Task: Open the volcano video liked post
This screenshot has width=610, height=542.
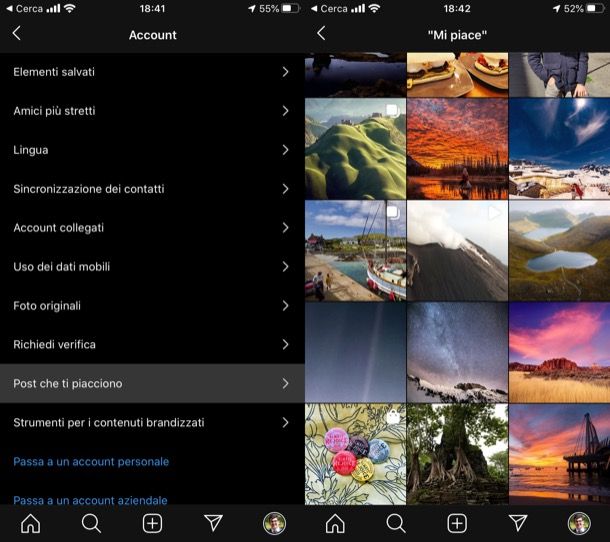Action: [457, 251]
